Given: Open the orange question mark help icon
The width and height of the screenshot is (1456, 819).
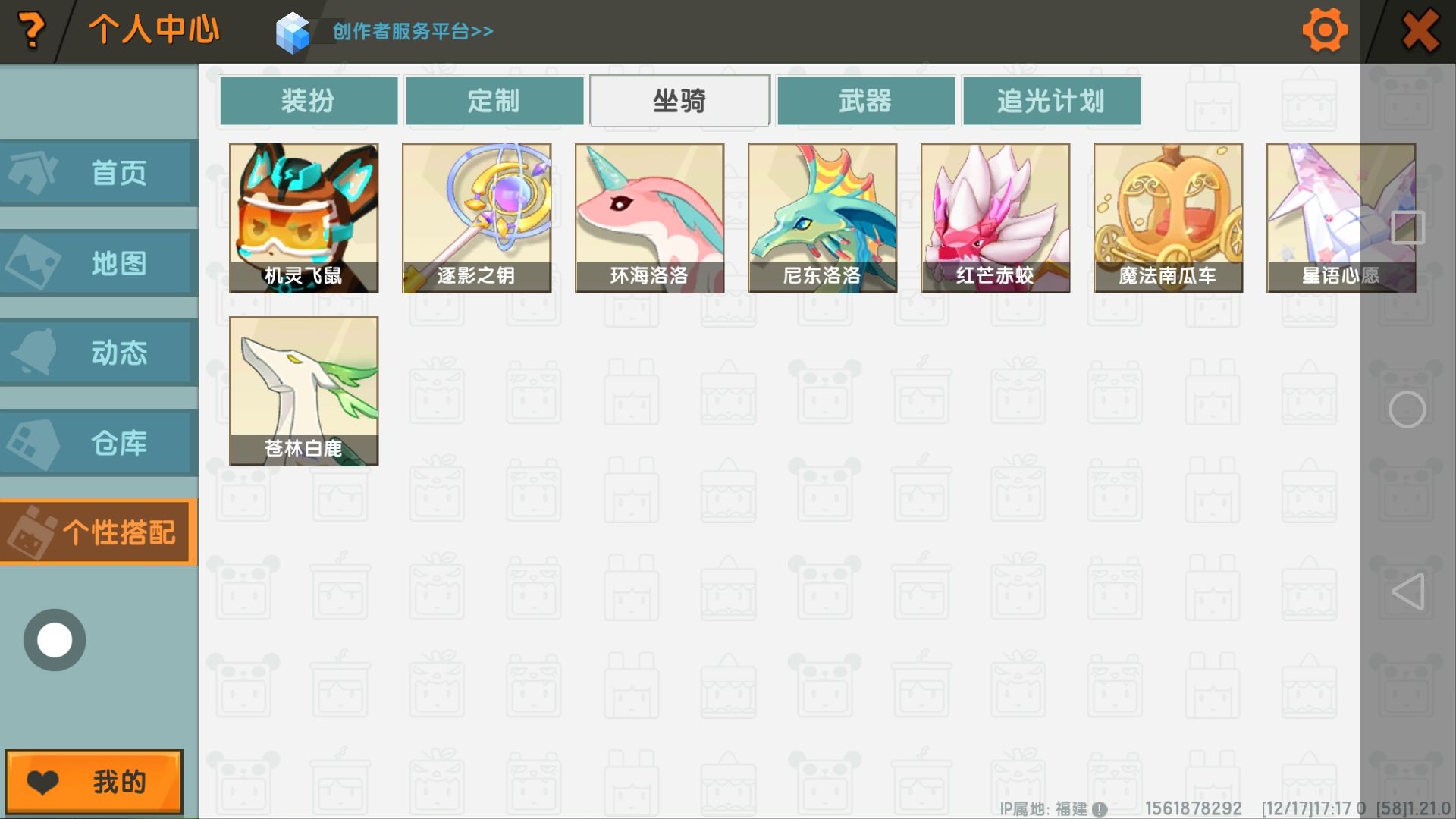Looking at the screenshot, I should point(31,31).
